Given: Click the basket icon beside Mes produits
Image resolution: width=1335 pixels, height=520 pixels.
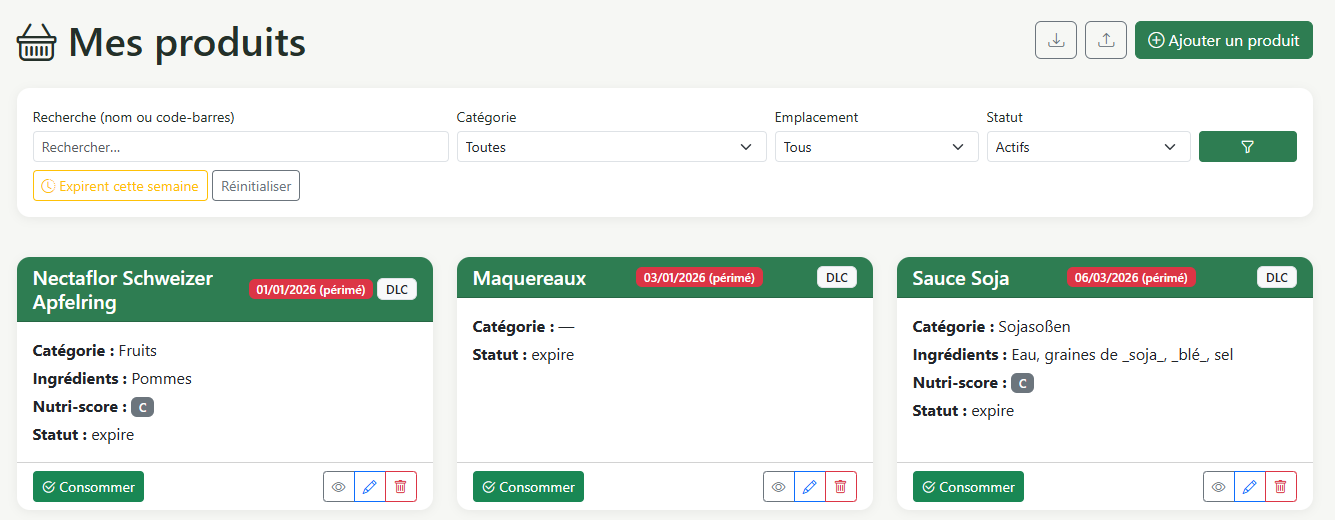Looking at the screenshot, I should pos(38,42).
